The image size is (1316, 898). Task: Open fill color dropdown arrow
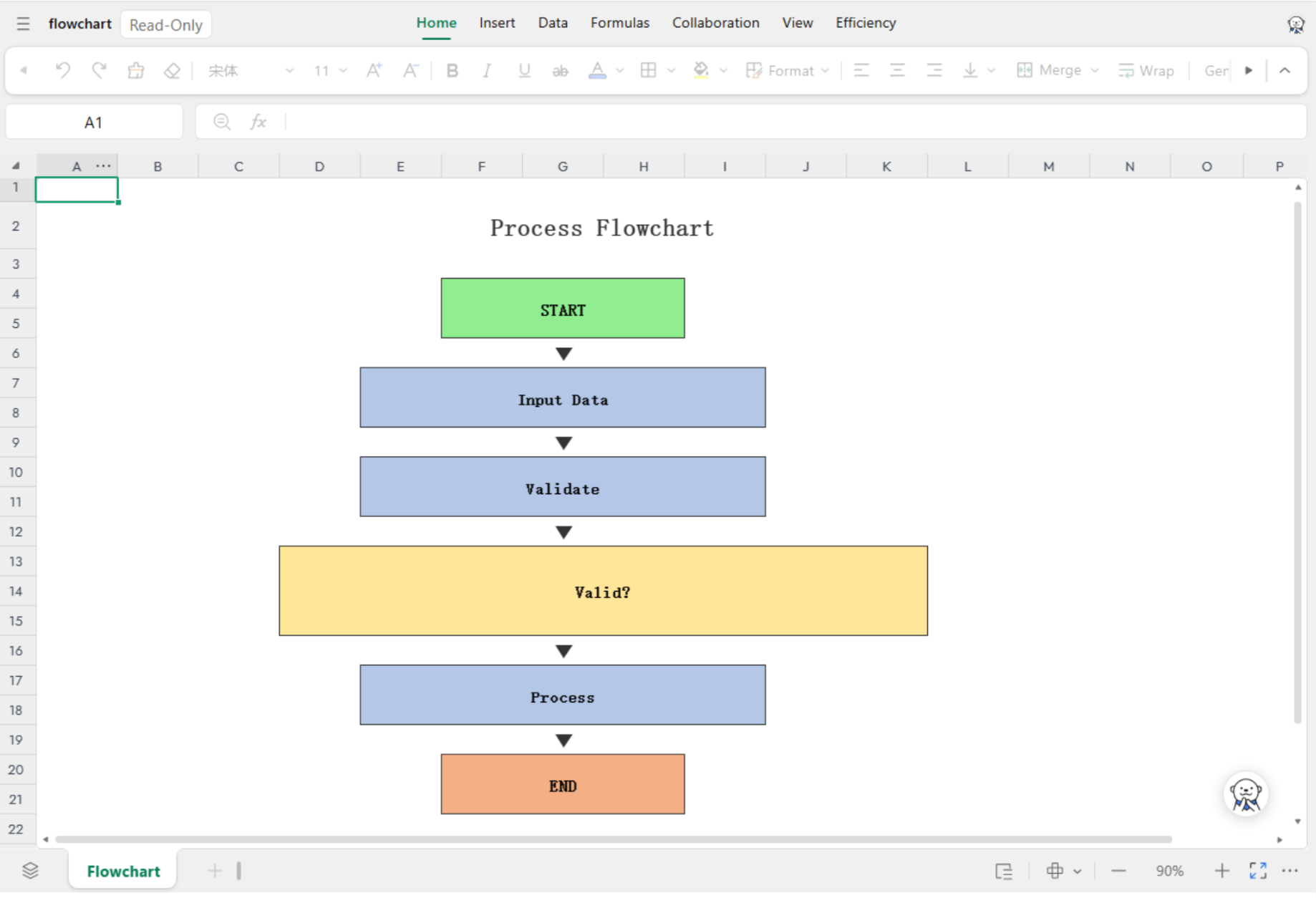coord(724,70)
